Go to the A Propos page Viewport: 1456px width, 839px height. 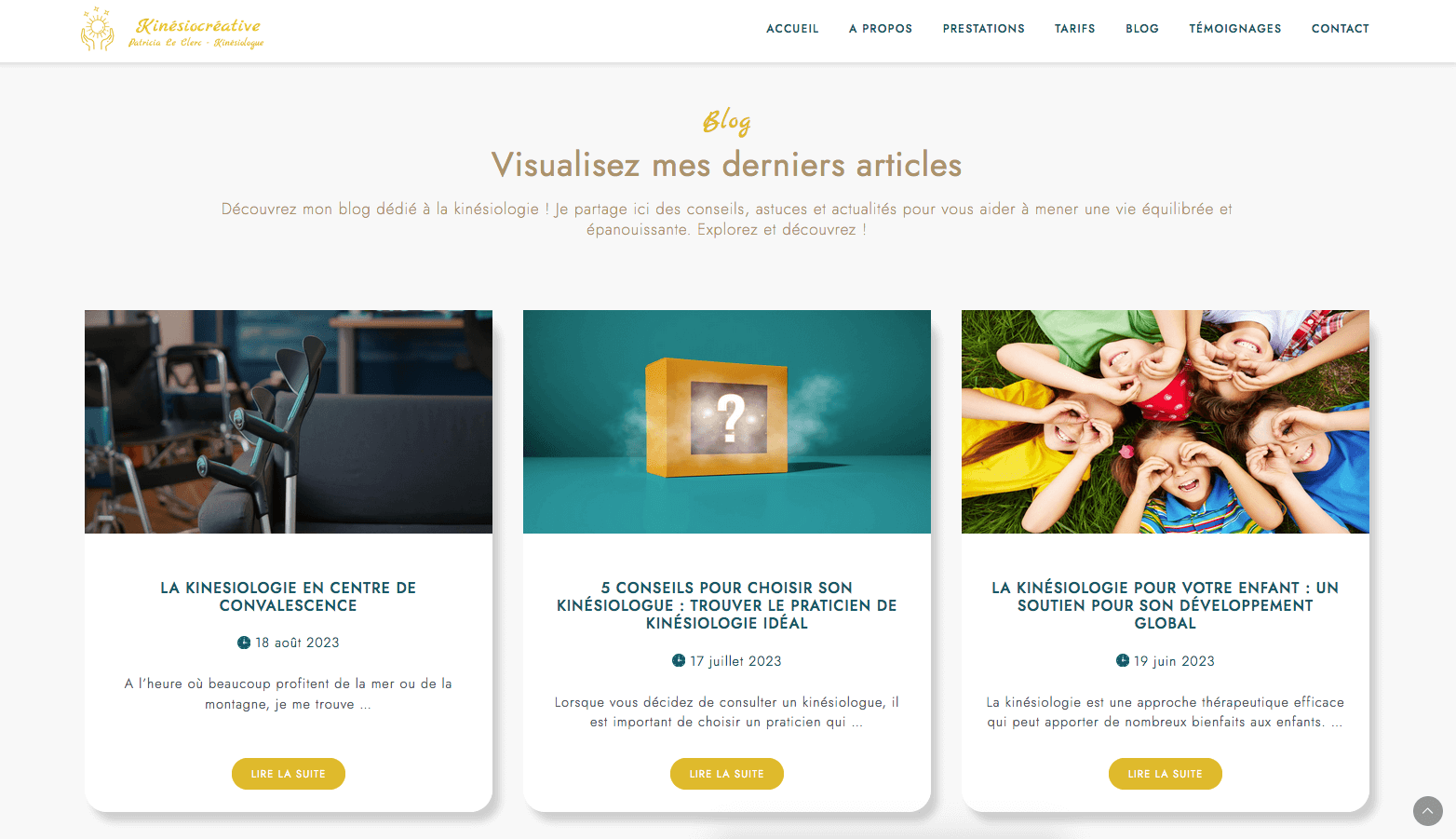tap(881, 29)
